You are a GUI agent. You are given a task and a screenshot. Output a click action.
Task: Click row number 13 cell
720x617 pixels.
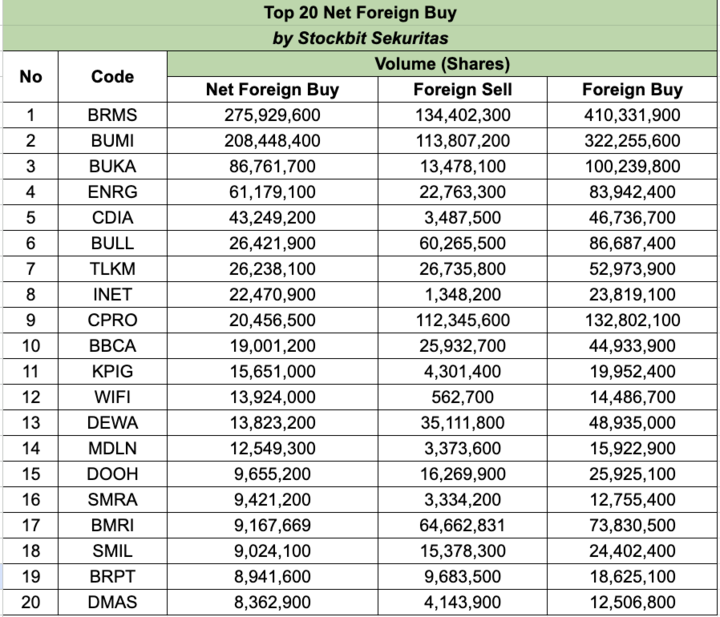pos(30,422)
